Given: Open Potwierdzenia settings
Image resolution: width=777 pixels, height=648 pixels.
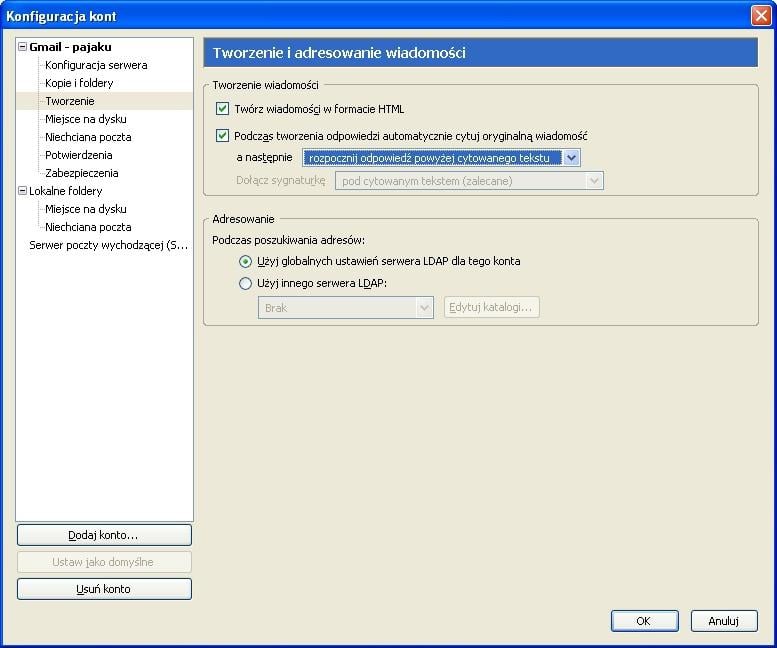Looking at the screenshot, I should click(79, 155).
